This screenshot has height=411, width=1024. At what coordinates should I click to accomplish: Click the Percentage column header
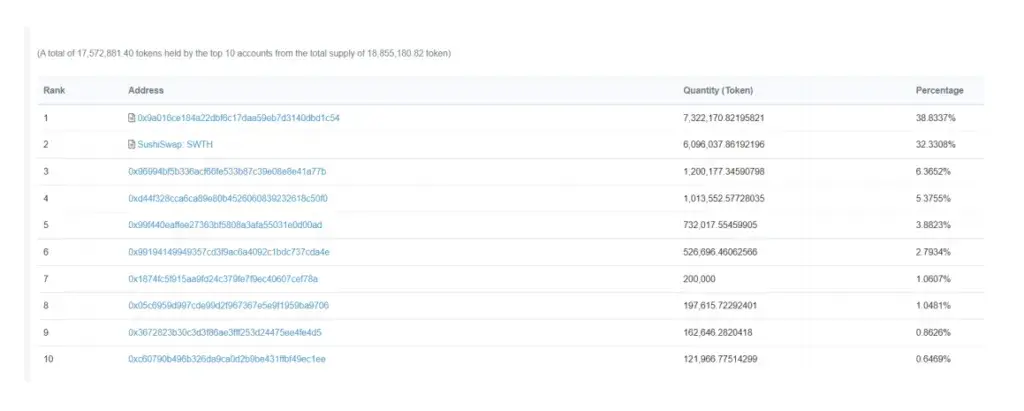pos(940,91)
